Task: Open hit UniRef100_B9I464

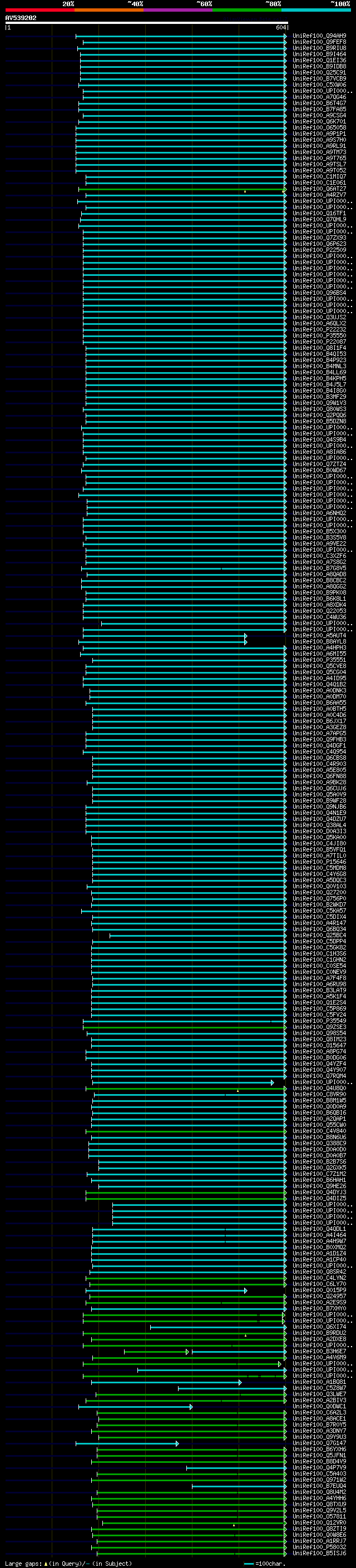Action: point(319,54)
